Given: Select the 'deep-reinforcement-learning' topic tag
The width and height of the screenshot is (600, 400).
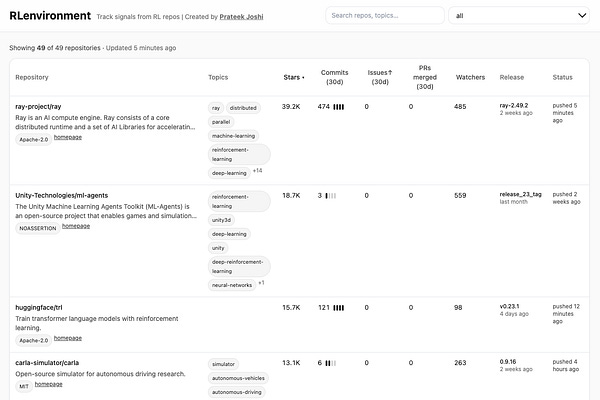Looking at the screenshot, I should coord(239,266).
